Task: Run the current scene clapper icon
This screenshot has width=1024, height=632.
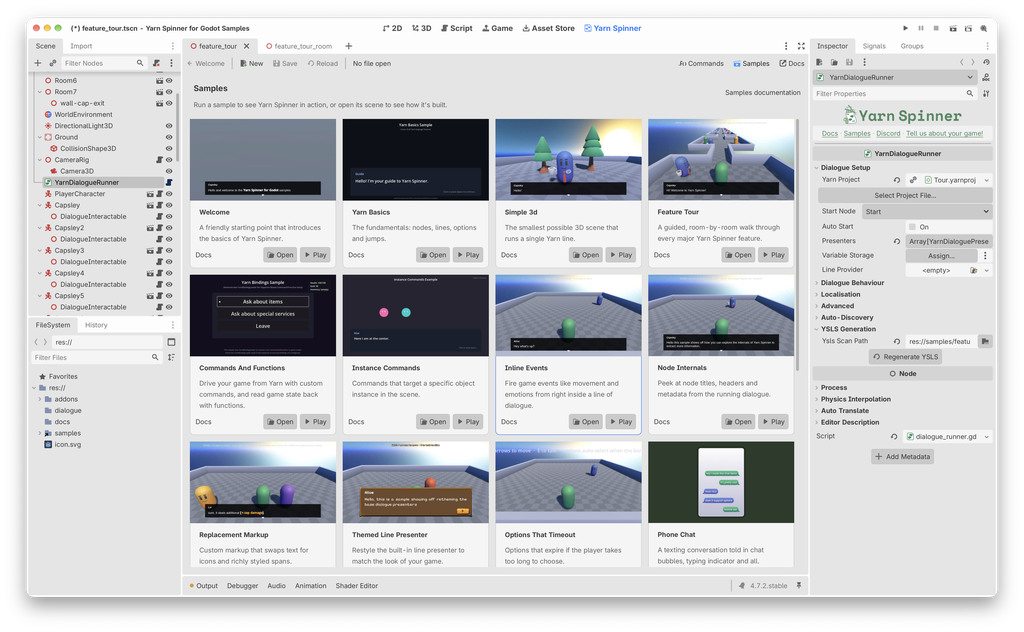Action: coord(953,29)
